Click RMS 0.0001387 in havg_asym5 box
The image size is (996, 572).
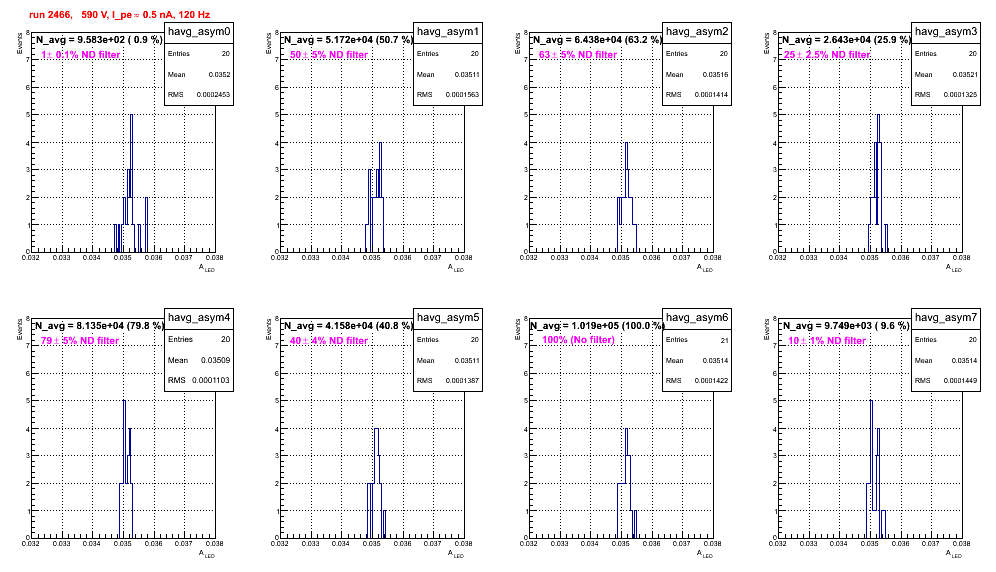coord(448,380)
